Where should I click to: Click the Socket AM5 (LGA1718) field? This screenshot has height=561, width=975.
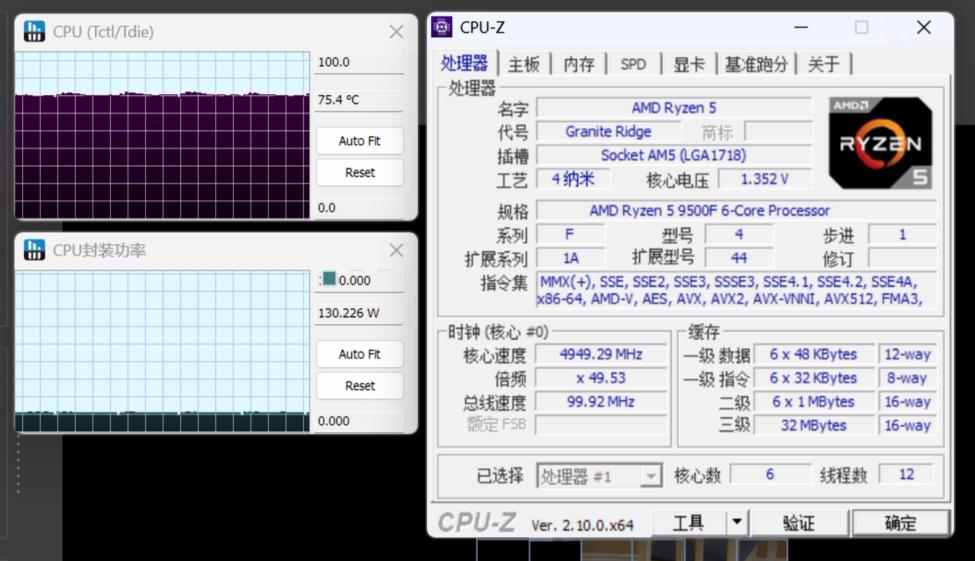click(x=674, y=155)
